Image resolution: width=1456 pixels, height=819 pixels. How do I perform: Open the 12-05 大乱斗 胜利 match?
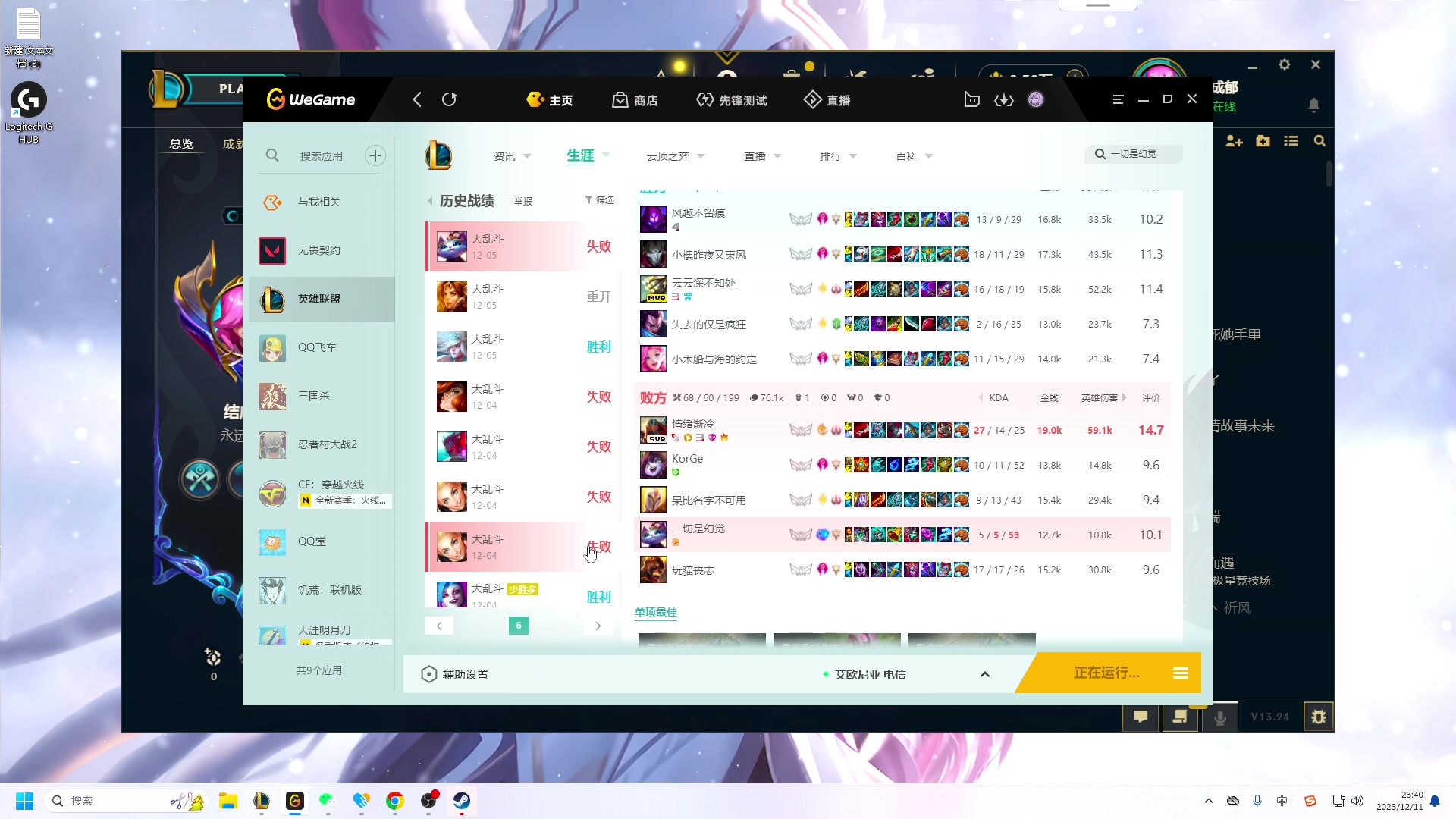pos(523,347)
